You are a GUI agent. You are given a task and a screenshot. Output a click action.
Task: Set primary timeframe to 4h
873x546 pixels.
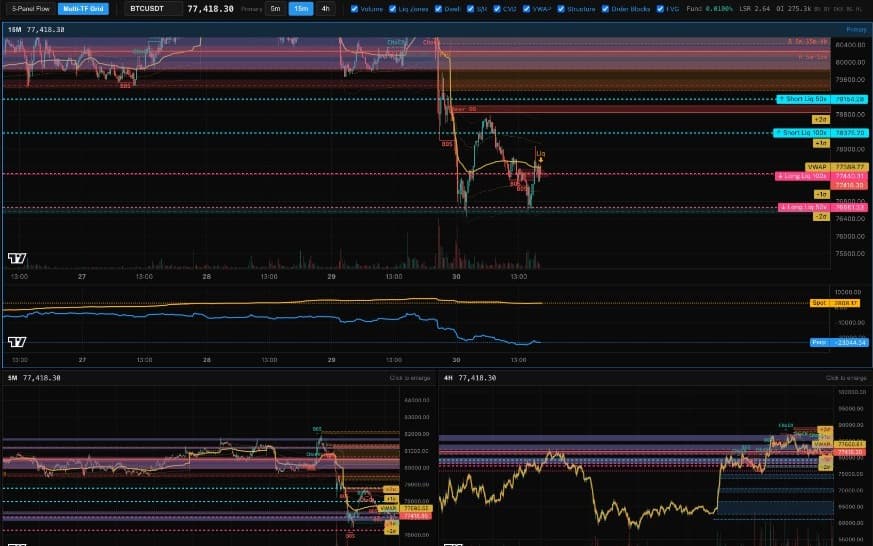(326, 9)
